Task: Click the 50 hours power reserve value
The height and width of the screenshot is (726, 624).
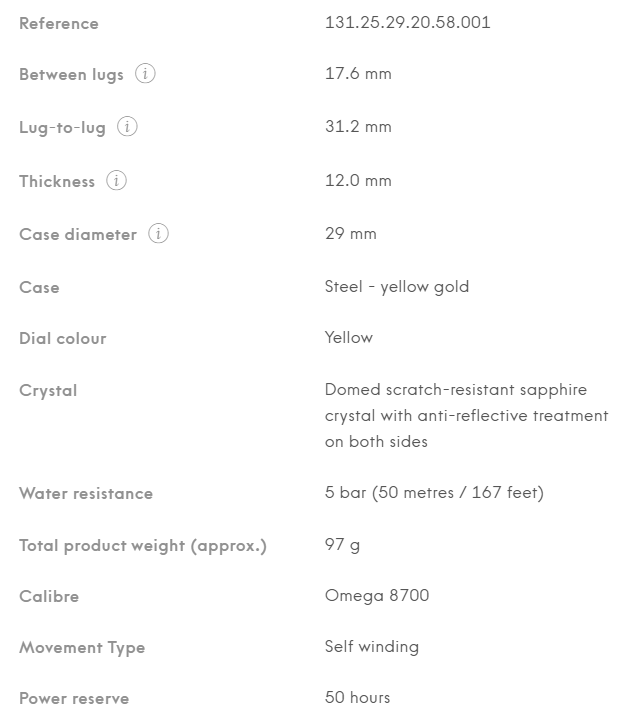Action: tap(358, 698)
